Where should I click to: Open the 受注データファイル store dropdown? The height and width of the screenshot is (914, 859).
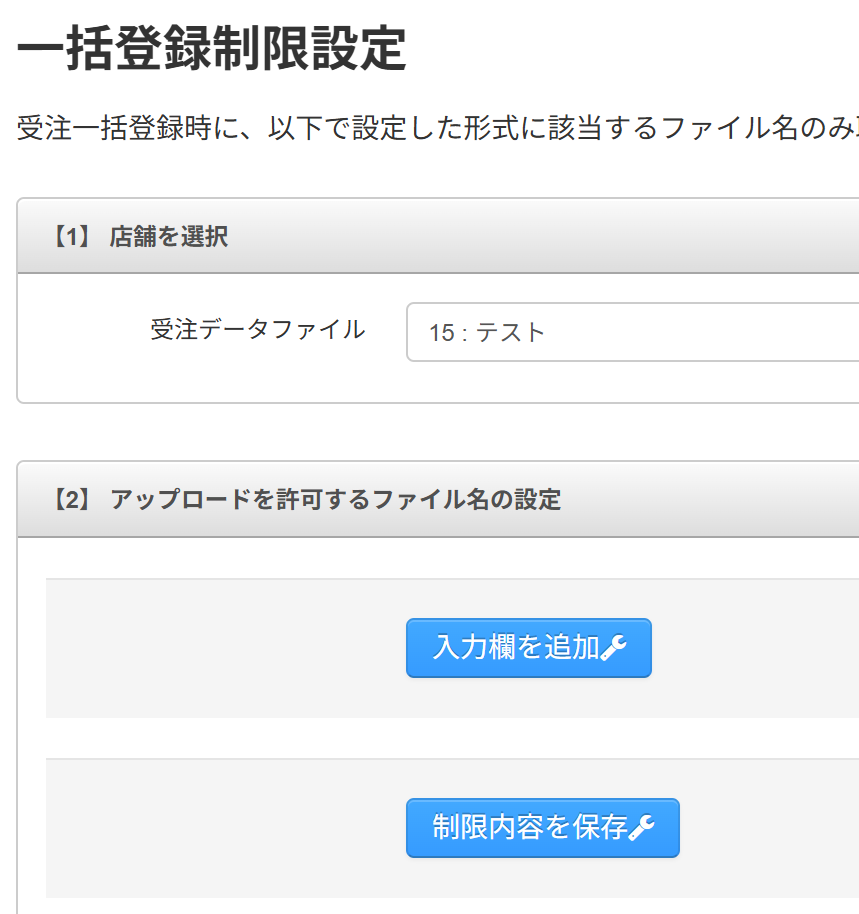point(632,332)
